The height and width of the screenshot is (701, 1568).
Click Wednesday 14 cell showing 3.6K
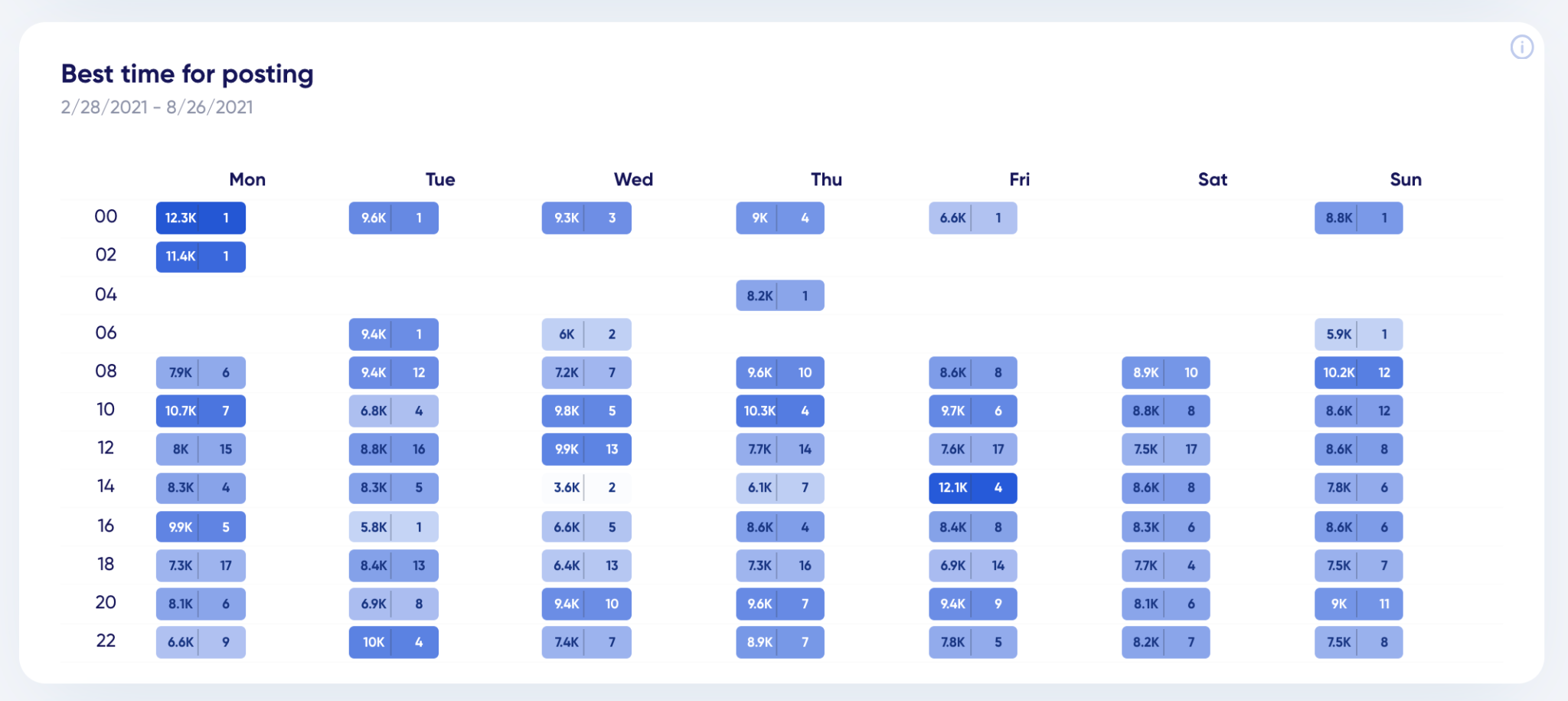(586, 488)
